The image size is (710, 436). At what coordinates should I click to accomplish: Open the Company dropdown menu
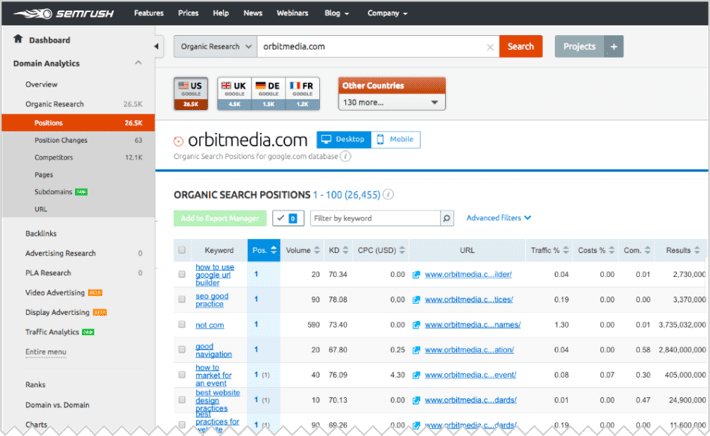click(x=387, y=13)
